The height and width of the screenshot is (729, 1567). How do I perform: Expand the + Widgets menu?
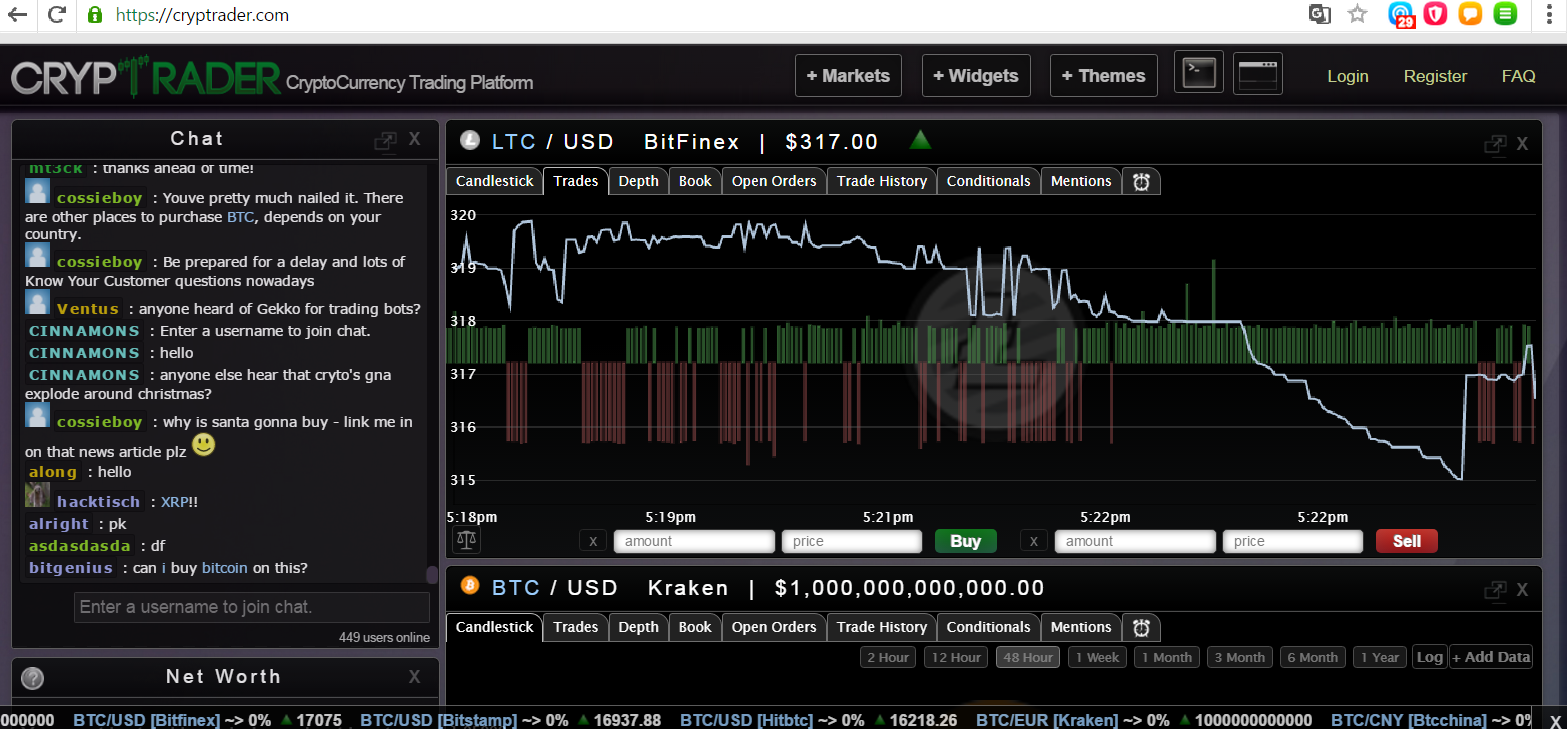coord(975,76)
